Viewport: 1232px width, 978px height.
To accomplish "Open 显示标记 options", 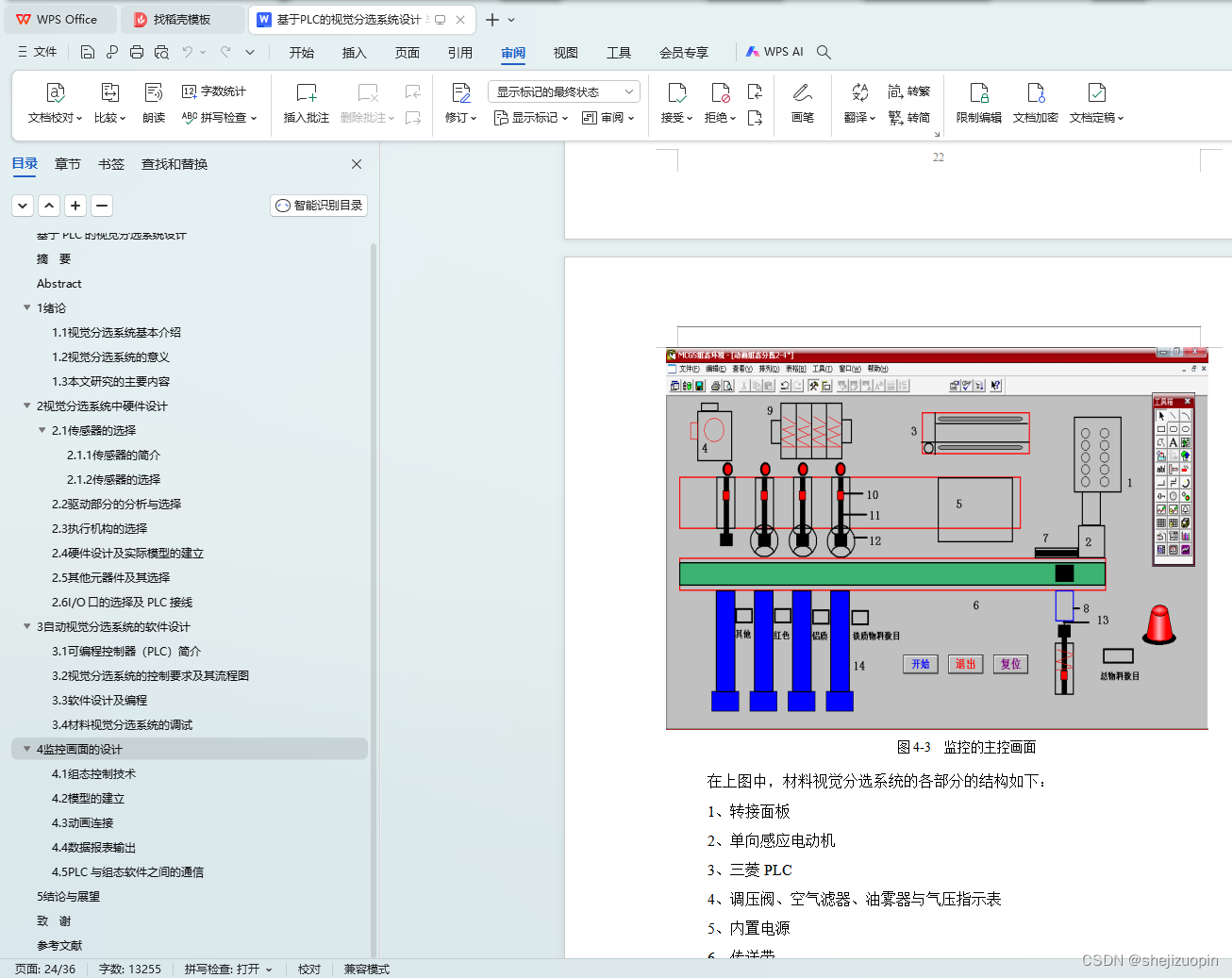I will (531, 118).
